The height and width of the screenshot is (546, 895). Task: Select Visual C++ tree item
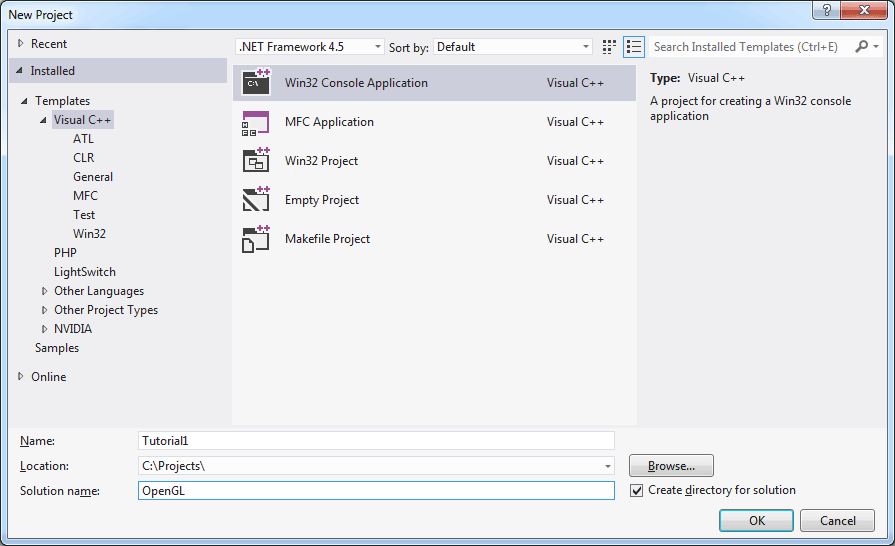pos(82,120)
